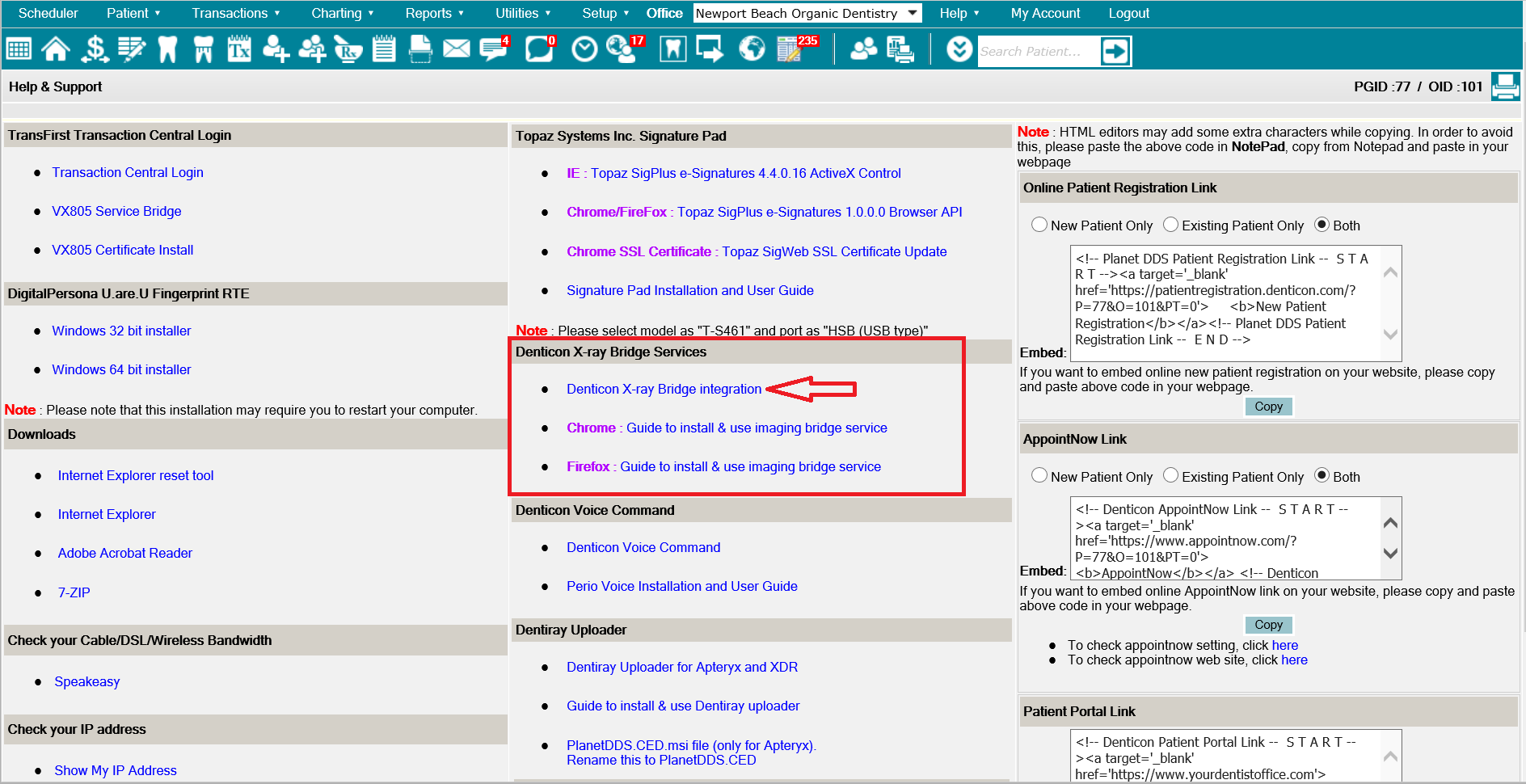
Task: Open the framed tooth imaging icon
Action: 673,49
